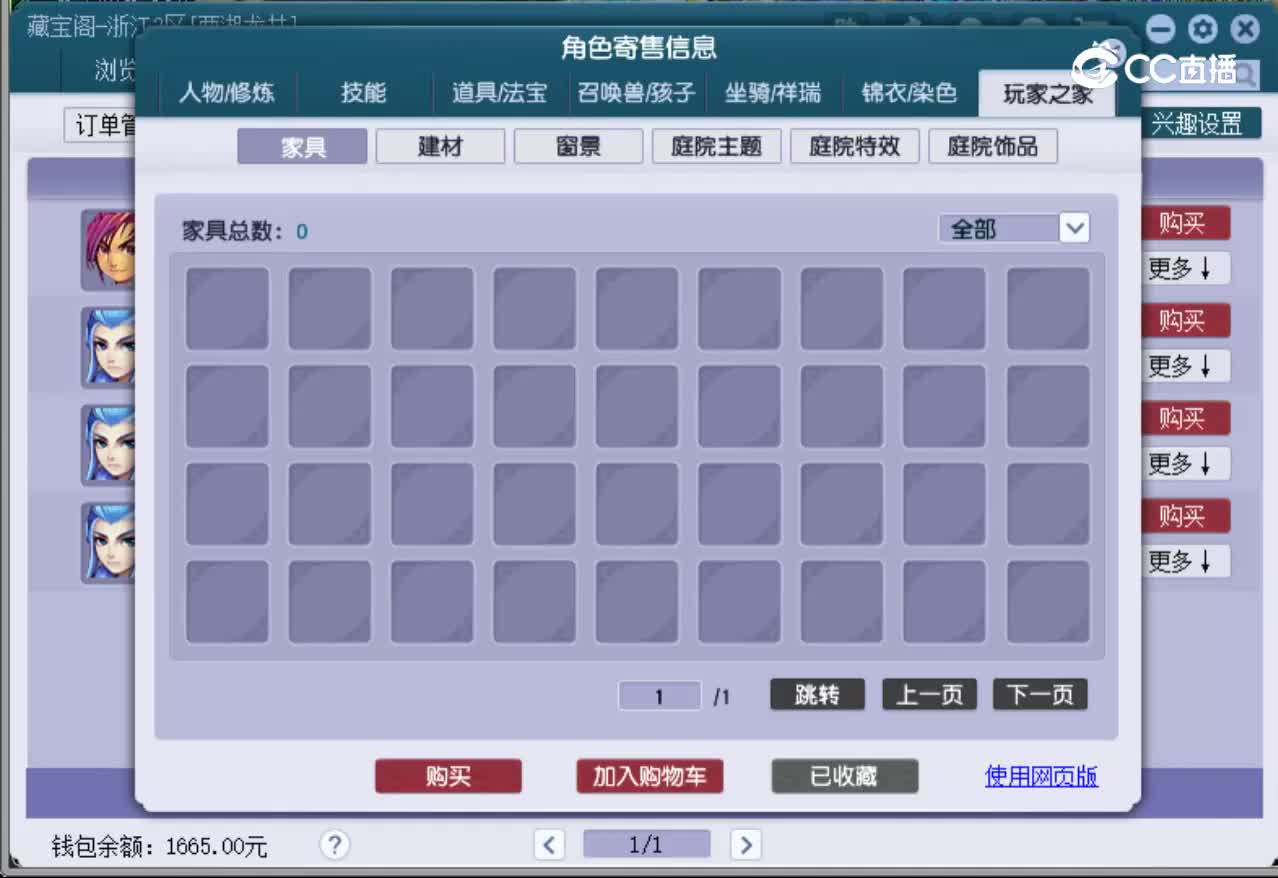The width and height of the screenshot is (1278, 878).
Task: Click 加入购物车 to add to cart
Action: point(649,776)
